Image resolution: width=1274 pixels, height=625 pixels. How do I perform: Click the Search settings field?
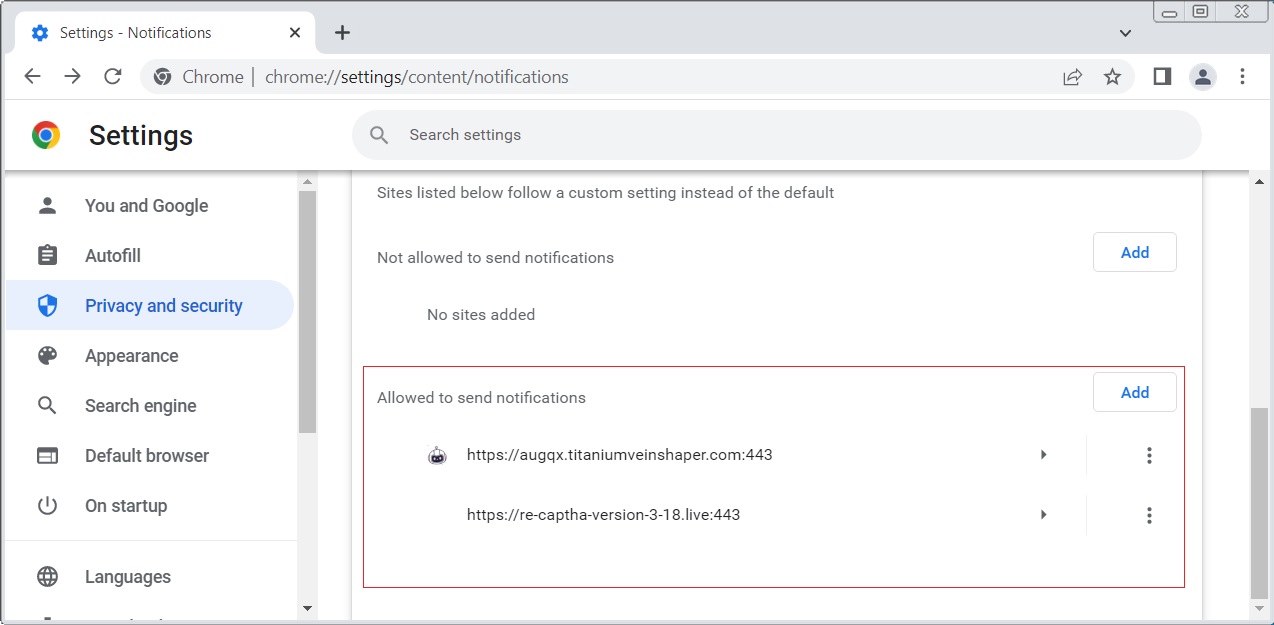[776, 135]
